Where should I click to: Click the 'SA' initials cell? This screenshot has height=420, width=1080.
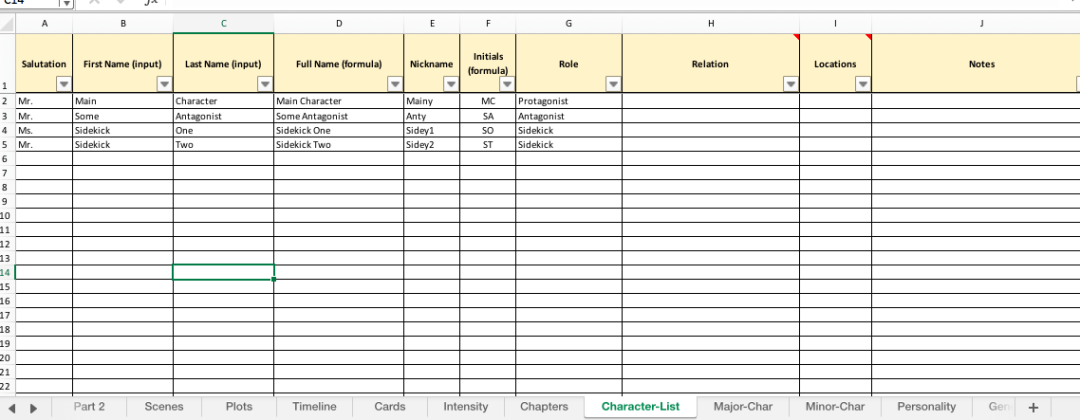point(488,116)
